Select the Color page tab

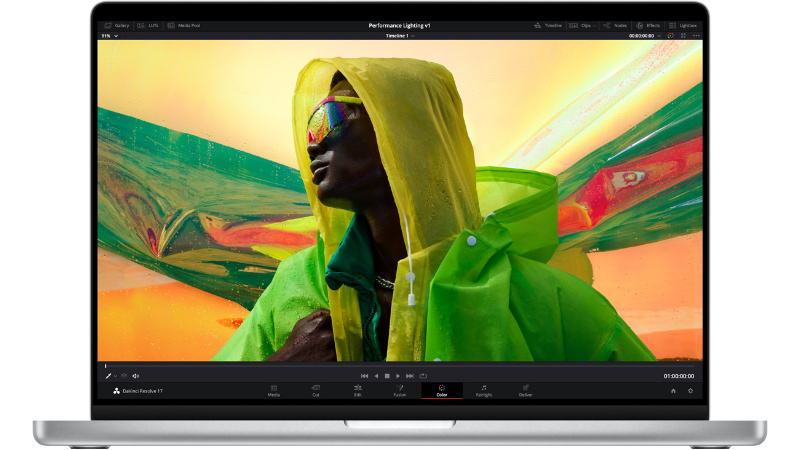442,391
